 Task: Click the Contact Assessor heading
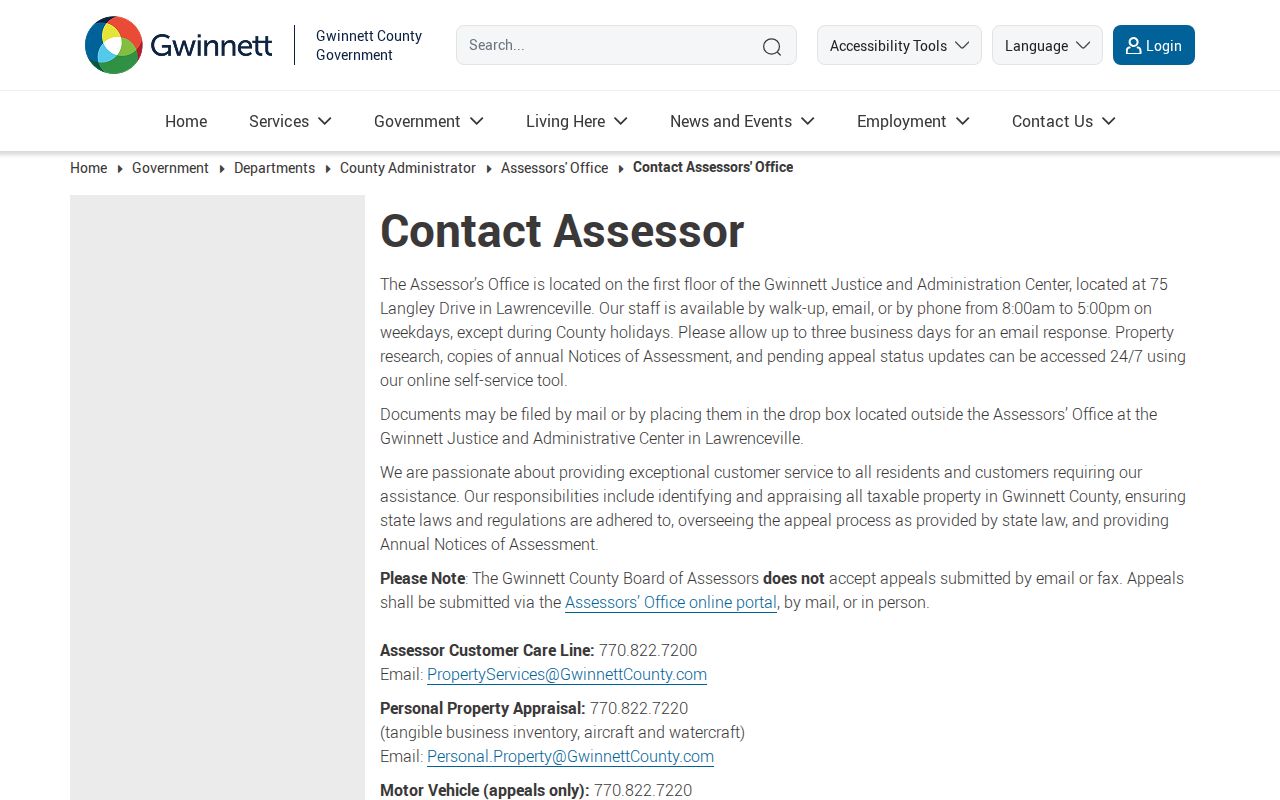[x=562, y=231]
